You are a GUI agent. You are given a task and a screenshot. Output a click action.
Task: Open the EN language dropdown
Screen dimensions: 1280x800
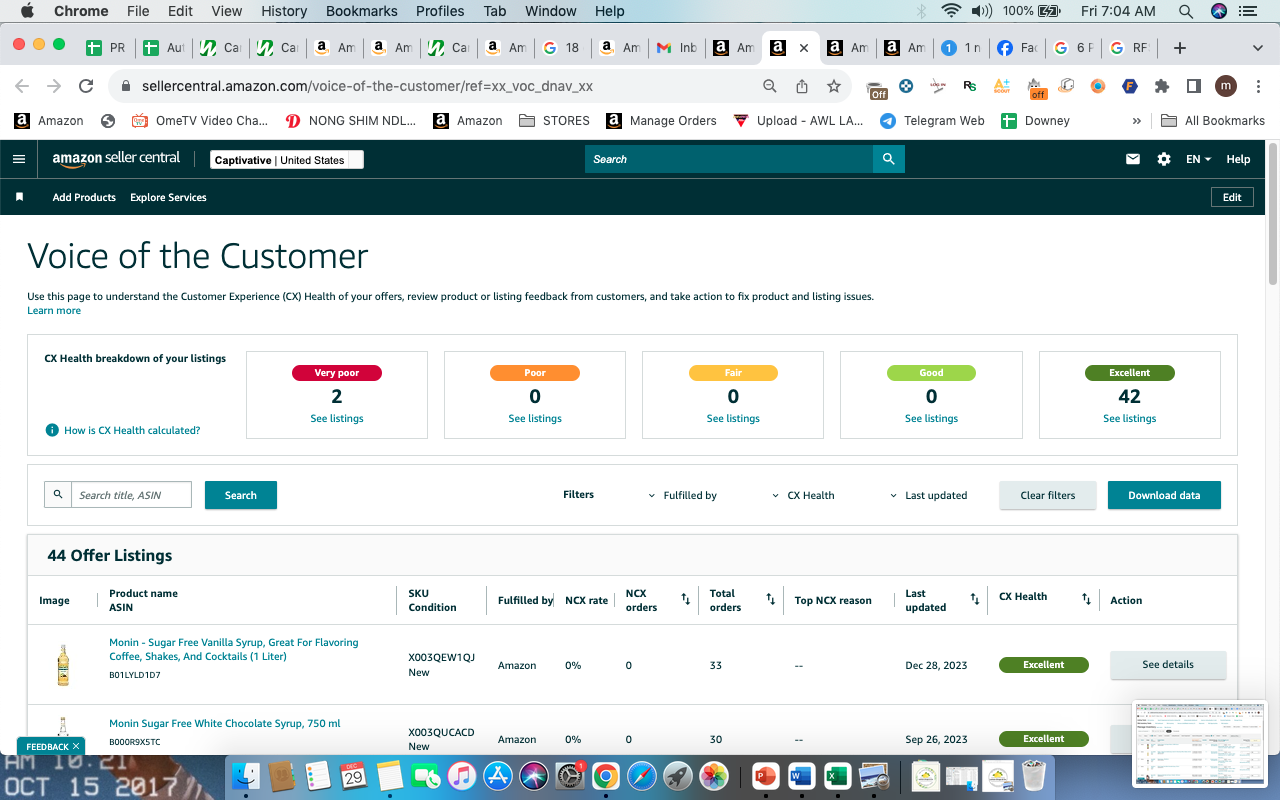(1198, 159)
